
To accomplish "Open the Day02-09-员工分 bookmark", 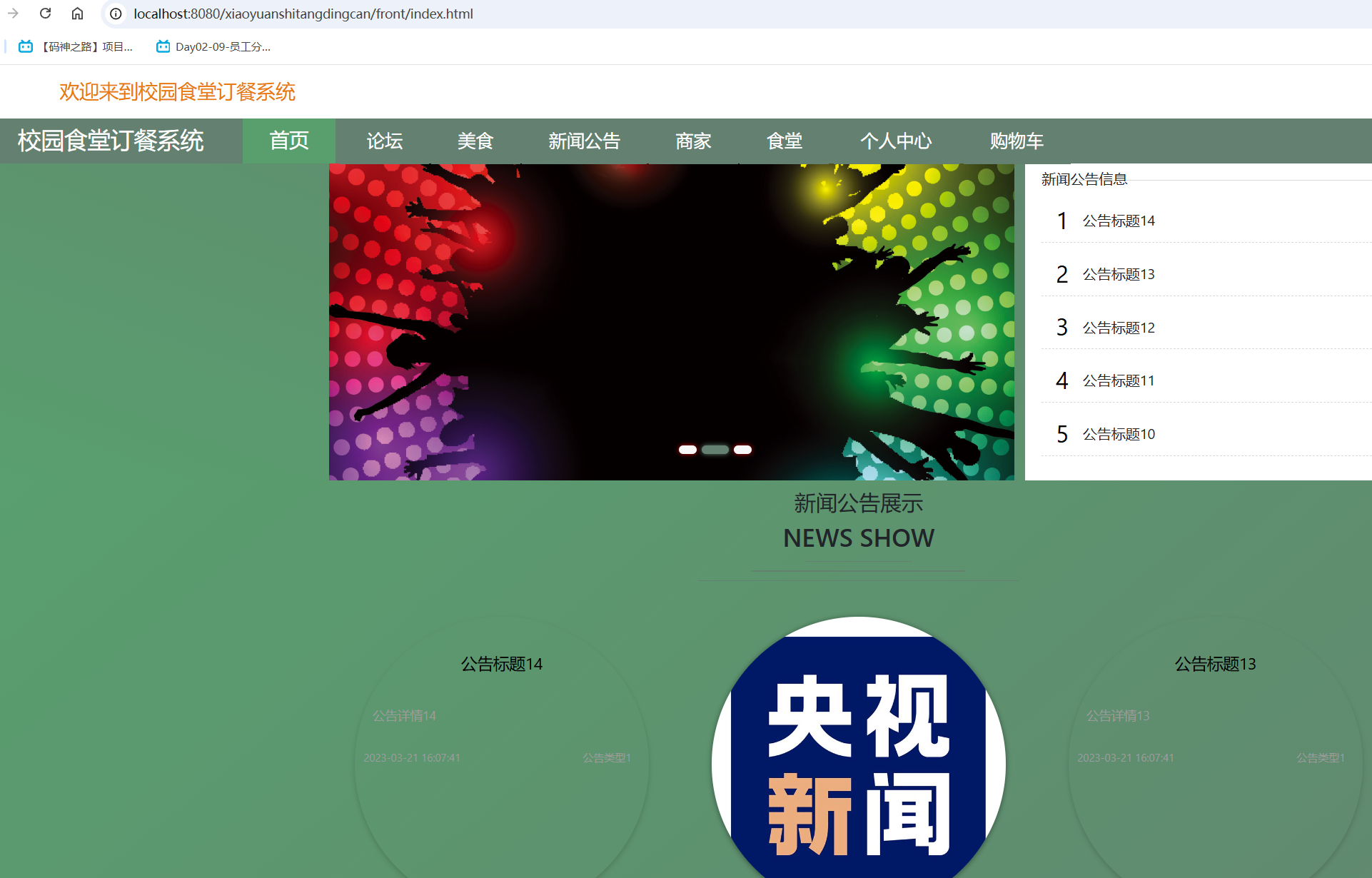I will tap(213, 46).
